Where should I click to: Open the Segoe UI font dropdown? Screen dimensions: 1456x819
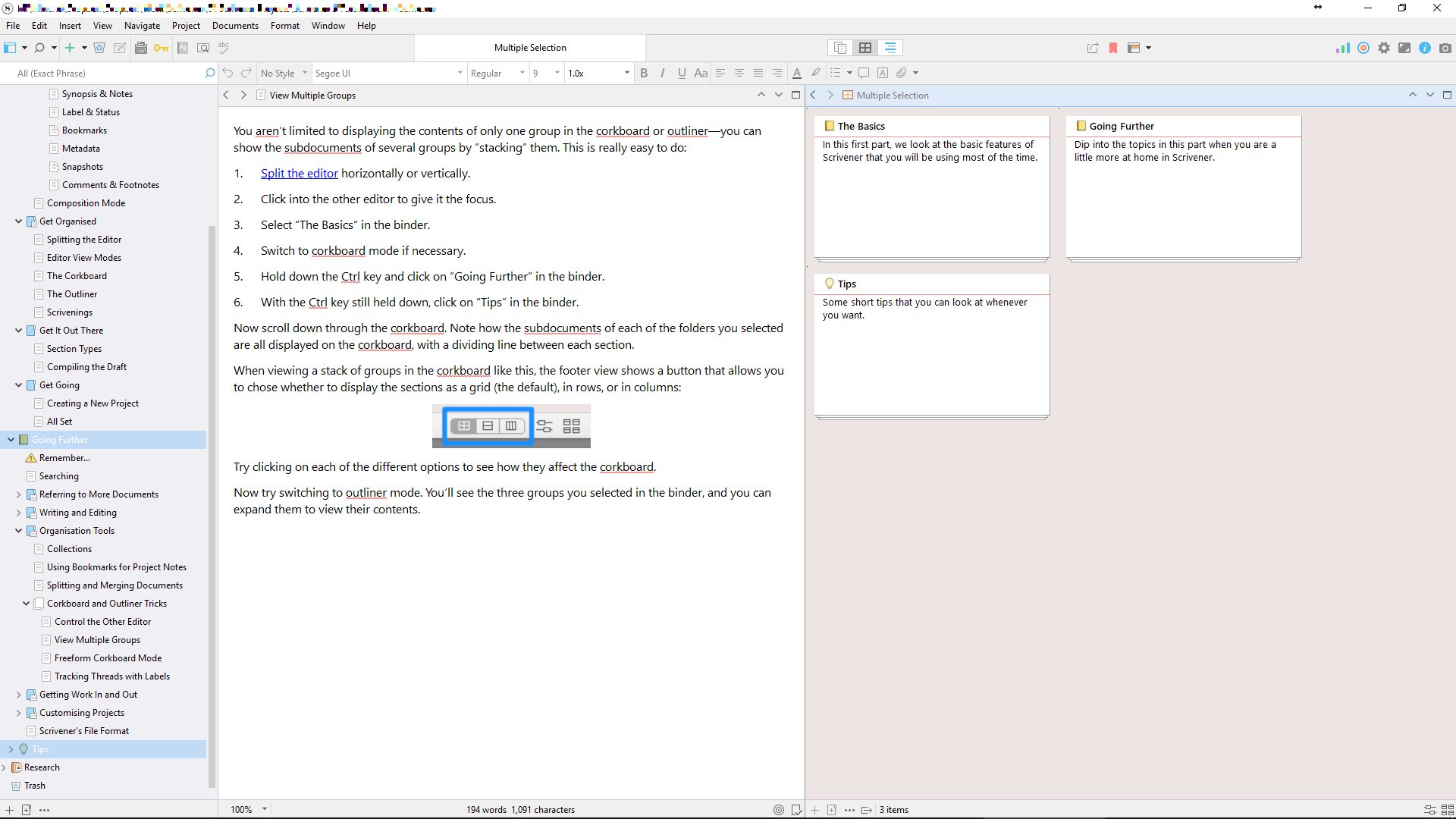pyautogui.click(x=388, y=73)
